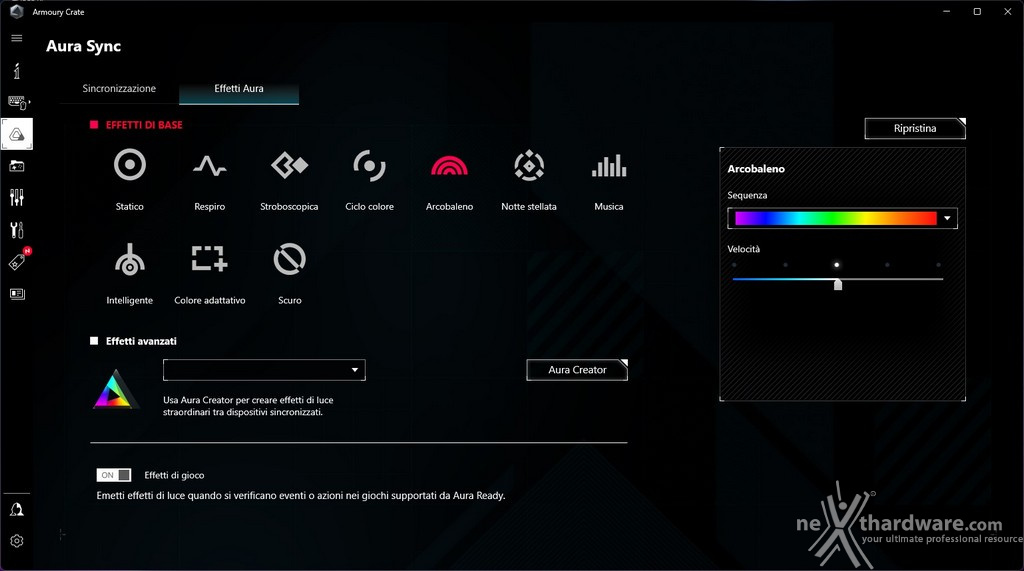Click the Ripristina reset button

(915, 128)
